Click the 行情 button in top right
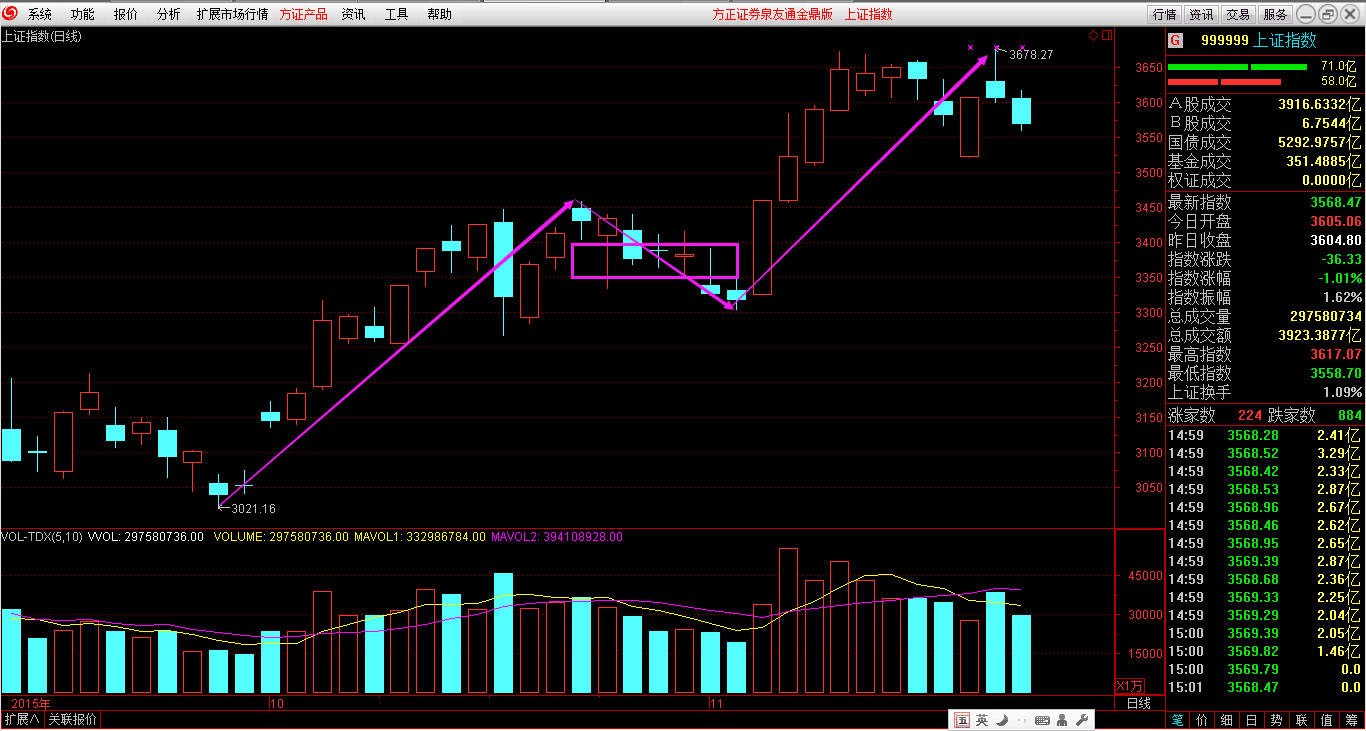Screen dimensions: 1366x731 [1164, 14]
